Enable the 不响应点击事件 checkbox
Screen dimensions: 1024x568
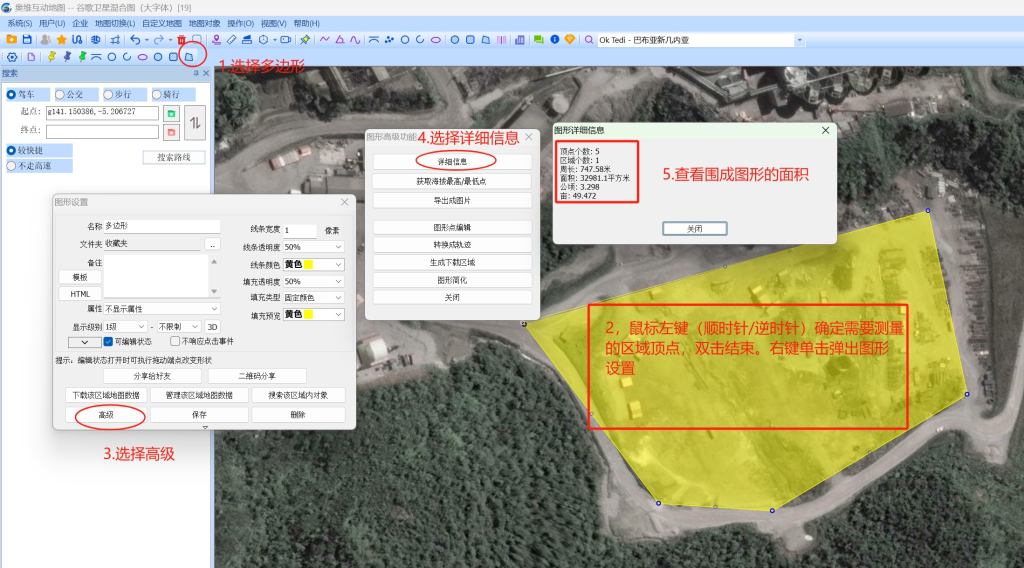175,341
